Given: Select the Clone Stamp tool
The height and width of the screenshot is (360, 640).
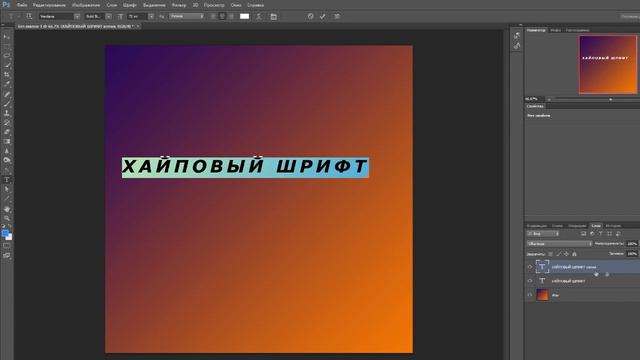Looking at the screenshot, I should coord(7,113).
